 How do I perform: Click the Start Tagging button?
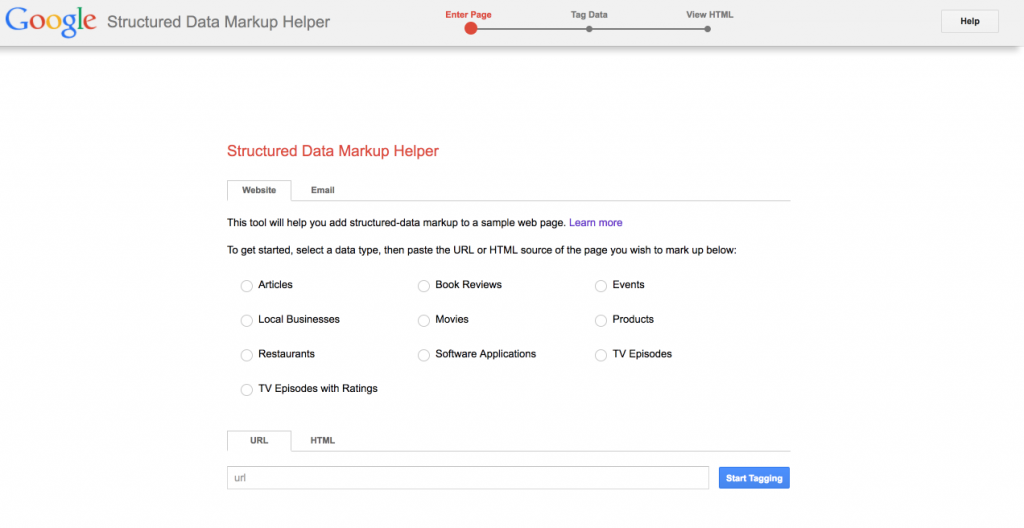[x=754, y=478]
